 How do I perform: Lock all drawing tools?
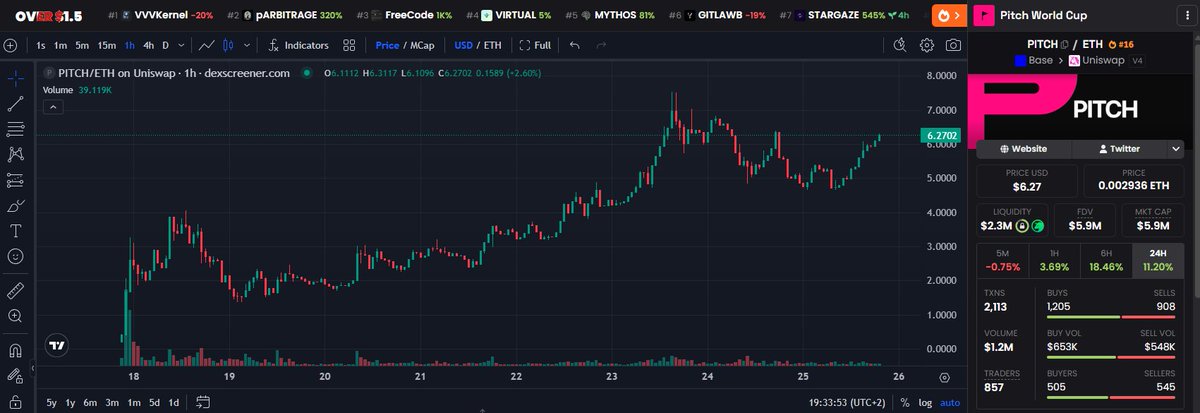click(x=15, y=402)
